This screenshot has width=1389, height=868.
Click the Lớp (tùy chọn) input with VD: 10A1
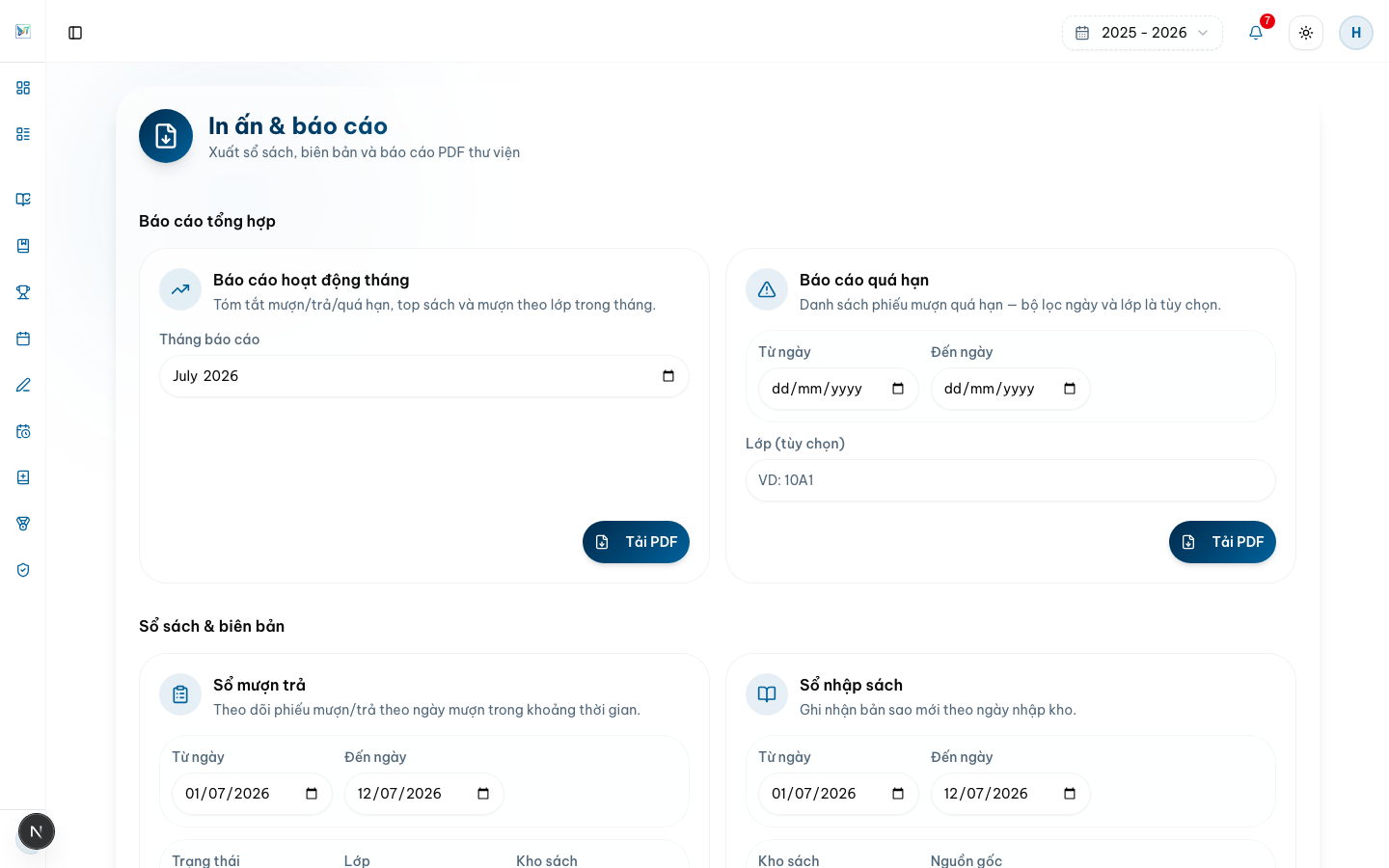(1011, 480)
